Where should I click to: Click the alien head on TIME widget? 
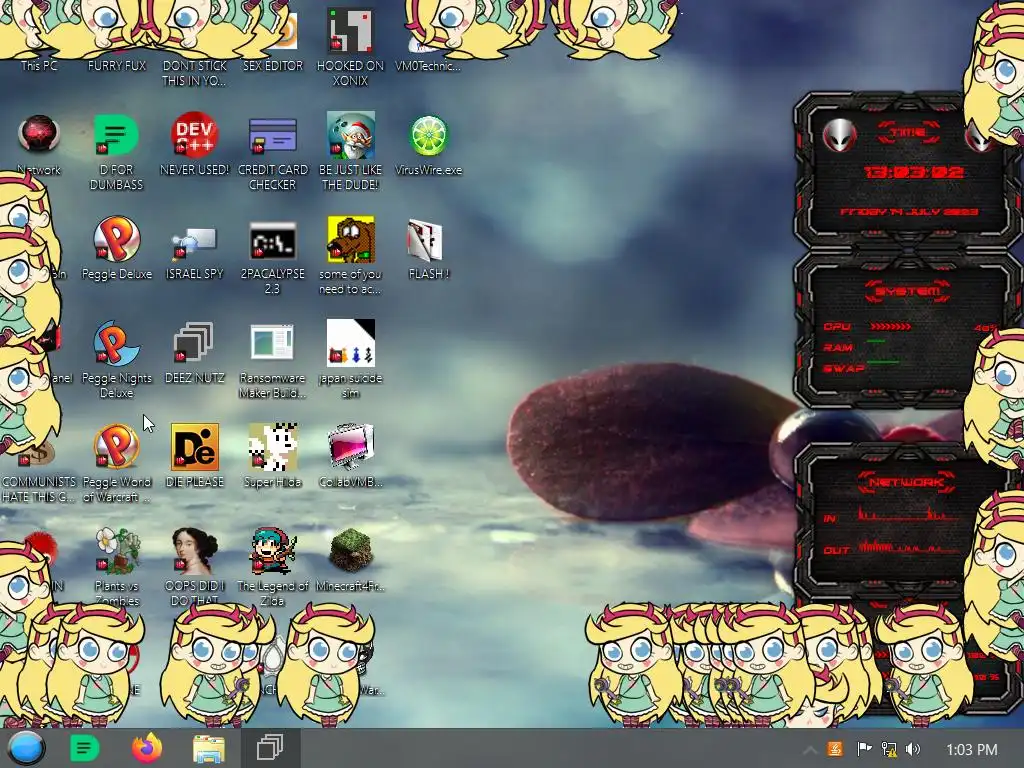point(839,136)
